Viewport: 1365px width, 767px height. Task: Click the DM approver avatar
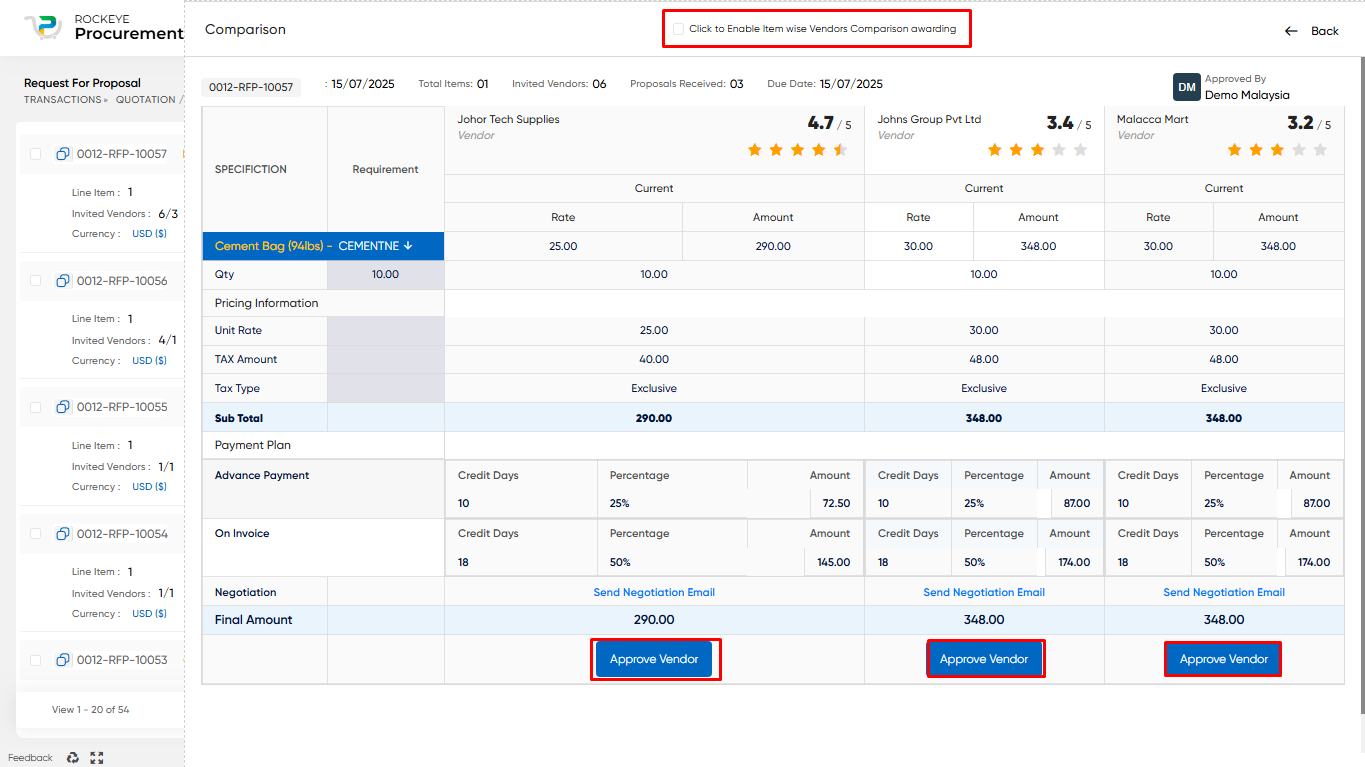click(1186, 87)
